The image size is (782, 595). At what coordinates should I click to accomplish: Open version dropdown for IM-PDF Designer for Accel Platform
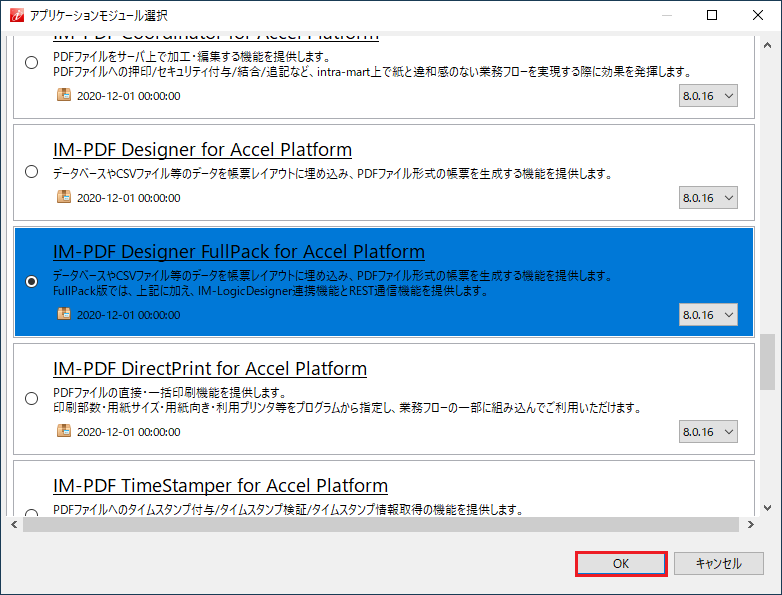(x=708, y=198)
